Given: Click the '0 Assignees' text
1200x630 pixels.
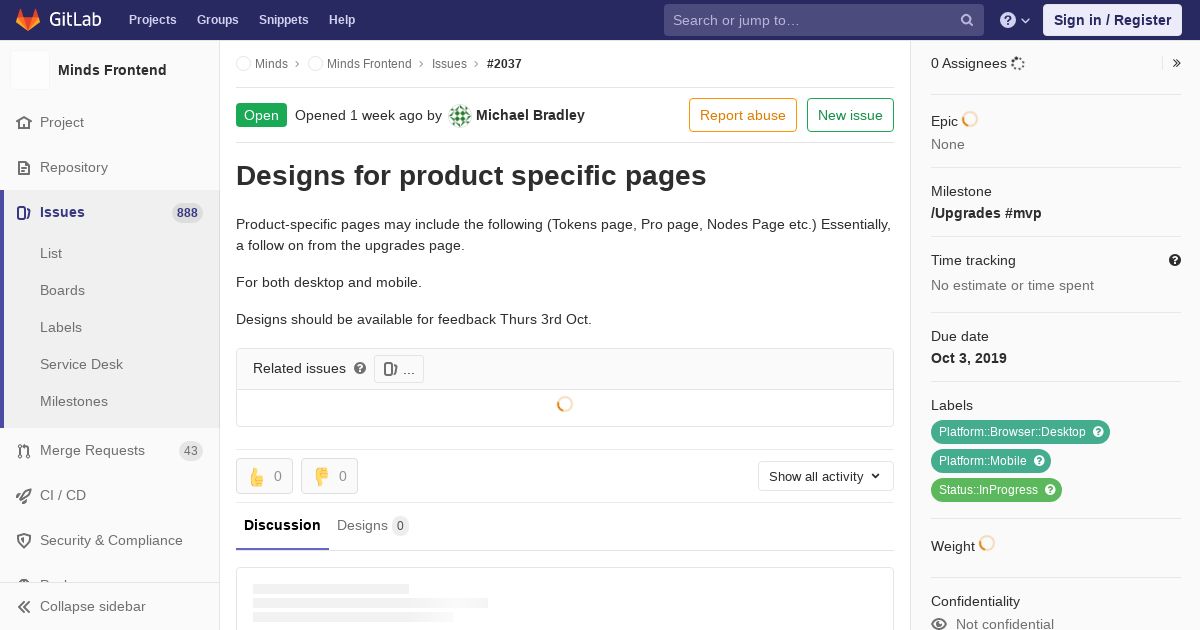Looking at the screenshot, I should click(x=969, y=63).
